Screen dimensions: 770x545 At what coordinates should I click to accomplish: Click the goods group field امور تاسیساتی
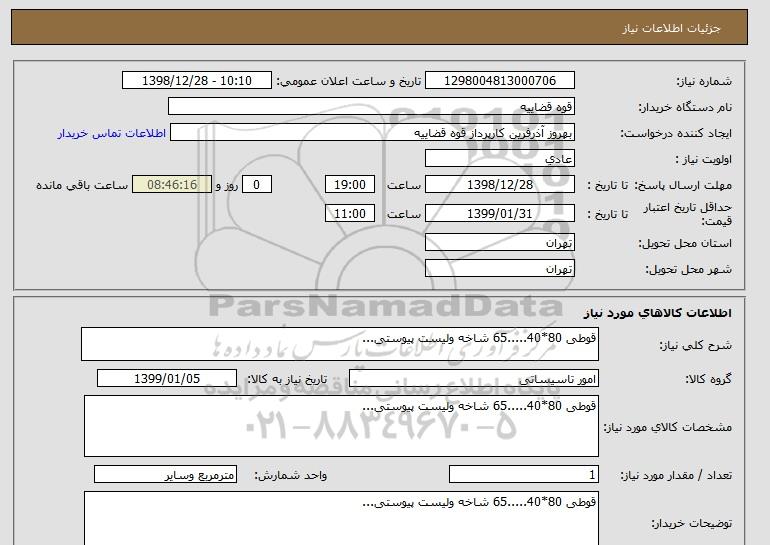tap(474, 379)
